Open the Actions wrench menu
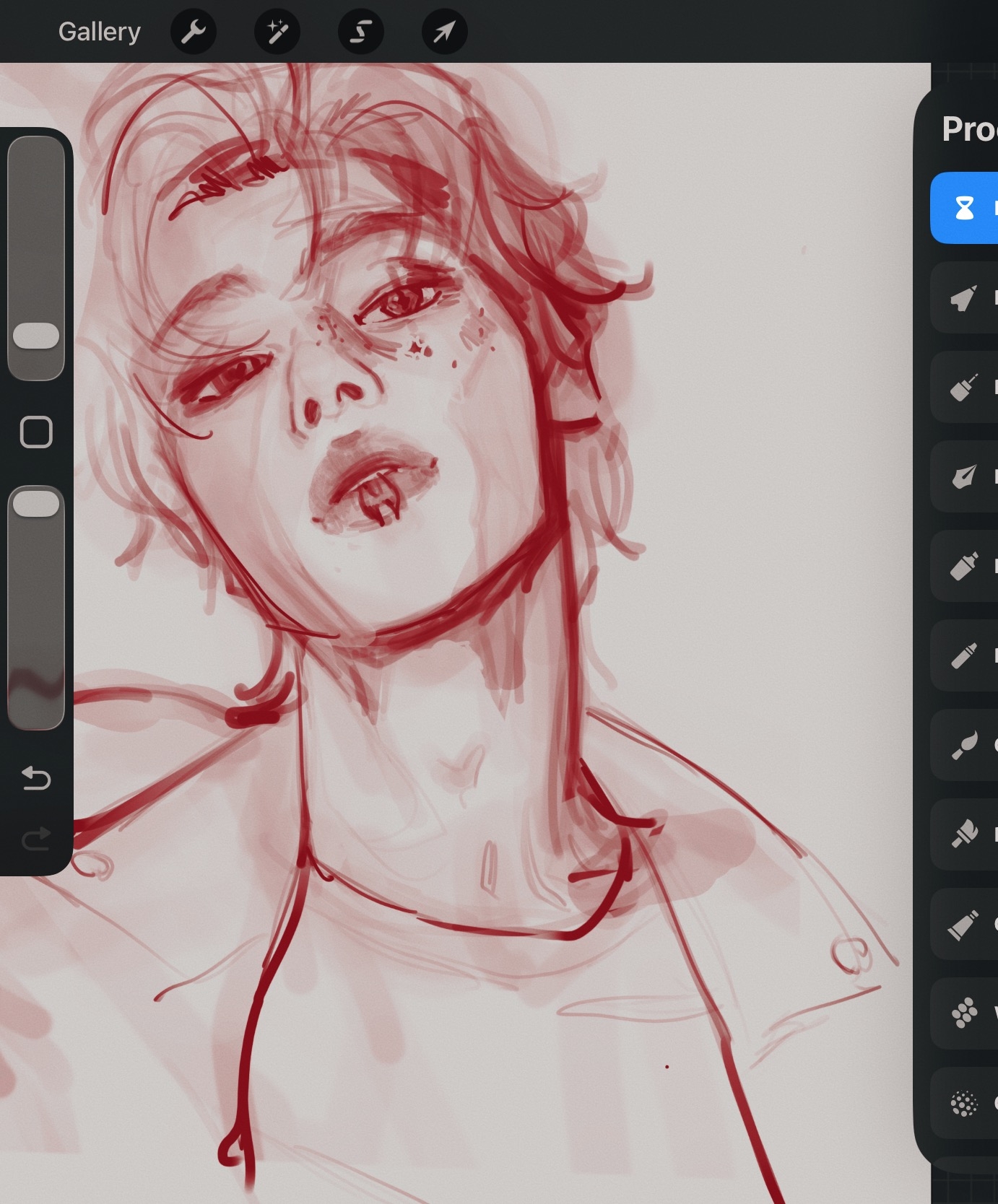This screenshot has width=998, height=1204. (x=194, y=32)
